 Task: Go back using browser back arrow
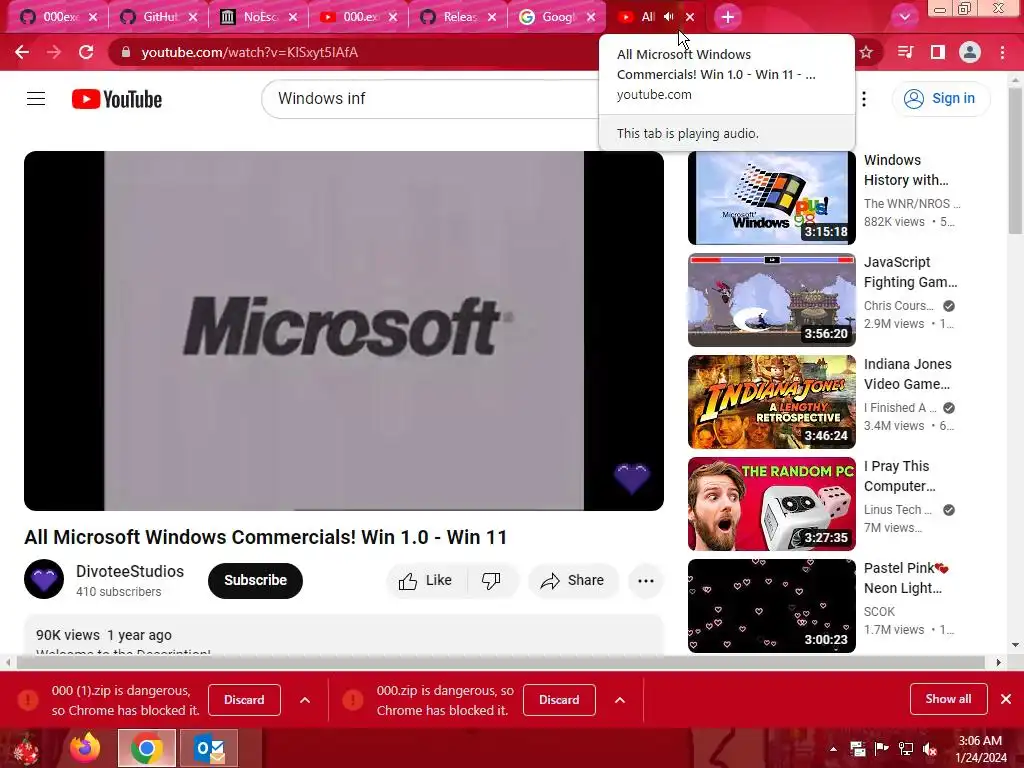(22, 52)
